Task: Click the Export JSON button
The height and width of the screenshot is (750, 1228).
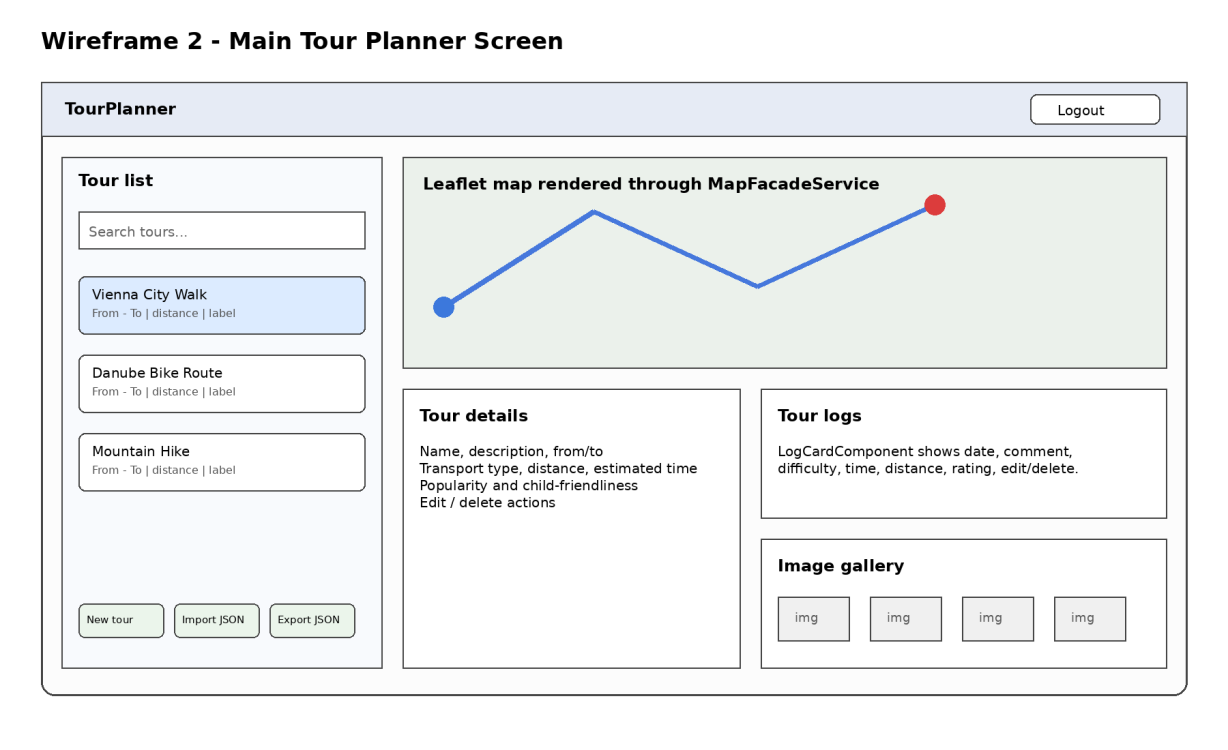Action: click(312, 621)
